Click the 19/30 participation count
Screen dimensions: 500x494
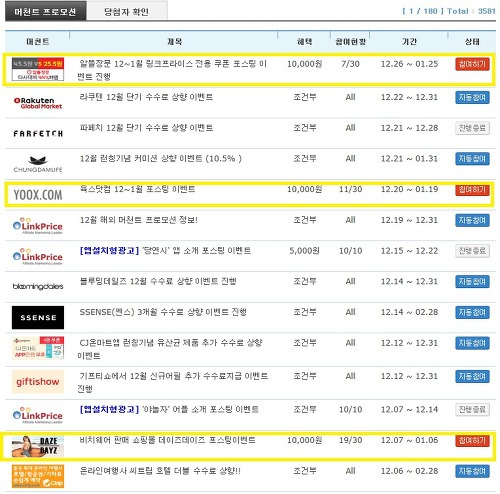(350, 440)
